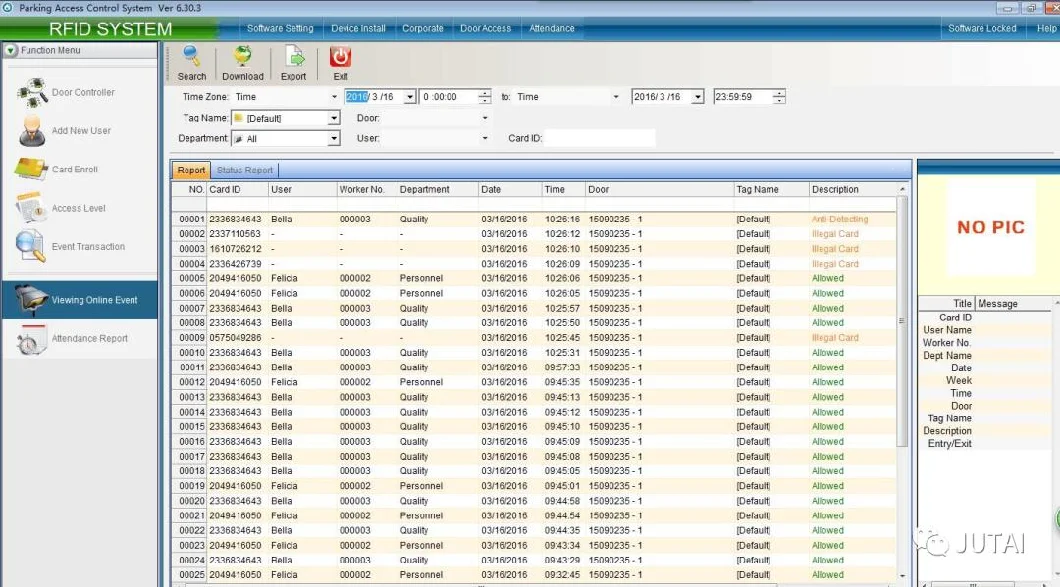This screenshot has width=1060, height=587.
Task: Sort by Tag Name column header
Action: coord(771,190)
